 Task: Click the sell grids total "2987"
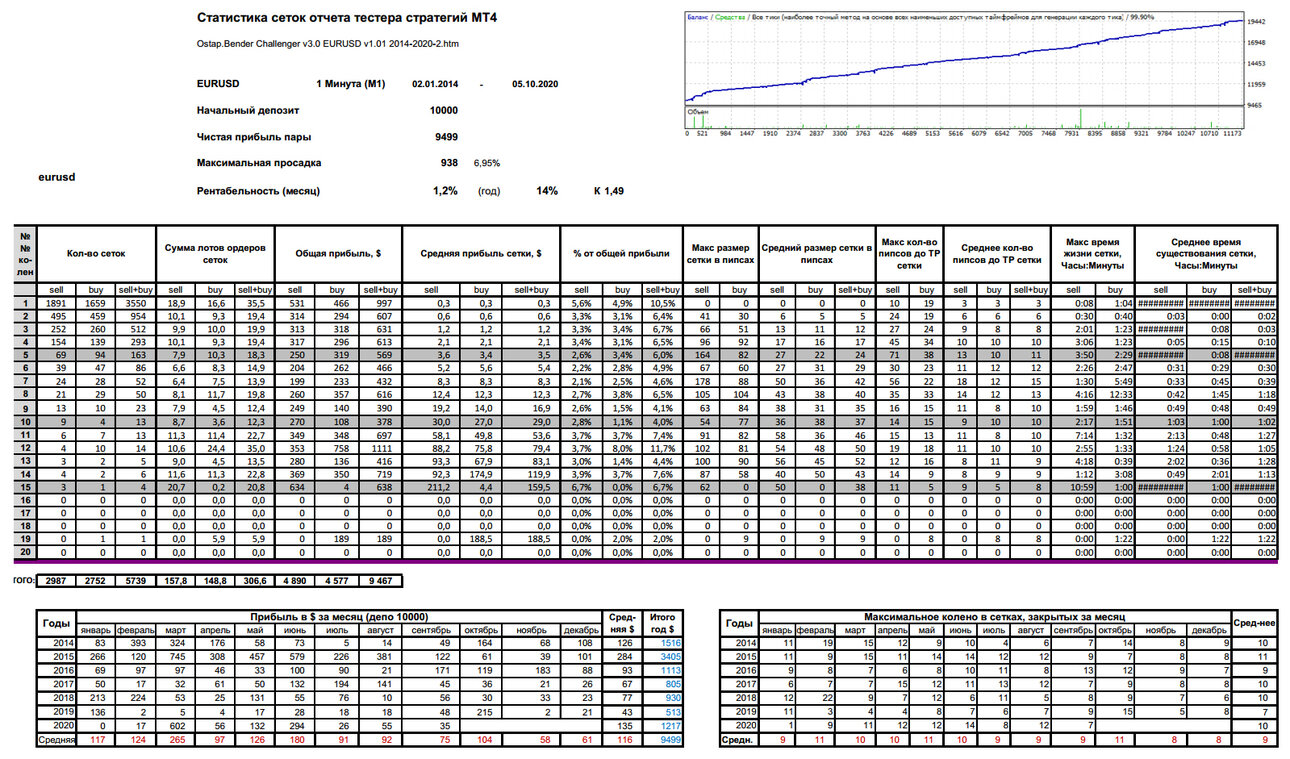click(57, 580)
